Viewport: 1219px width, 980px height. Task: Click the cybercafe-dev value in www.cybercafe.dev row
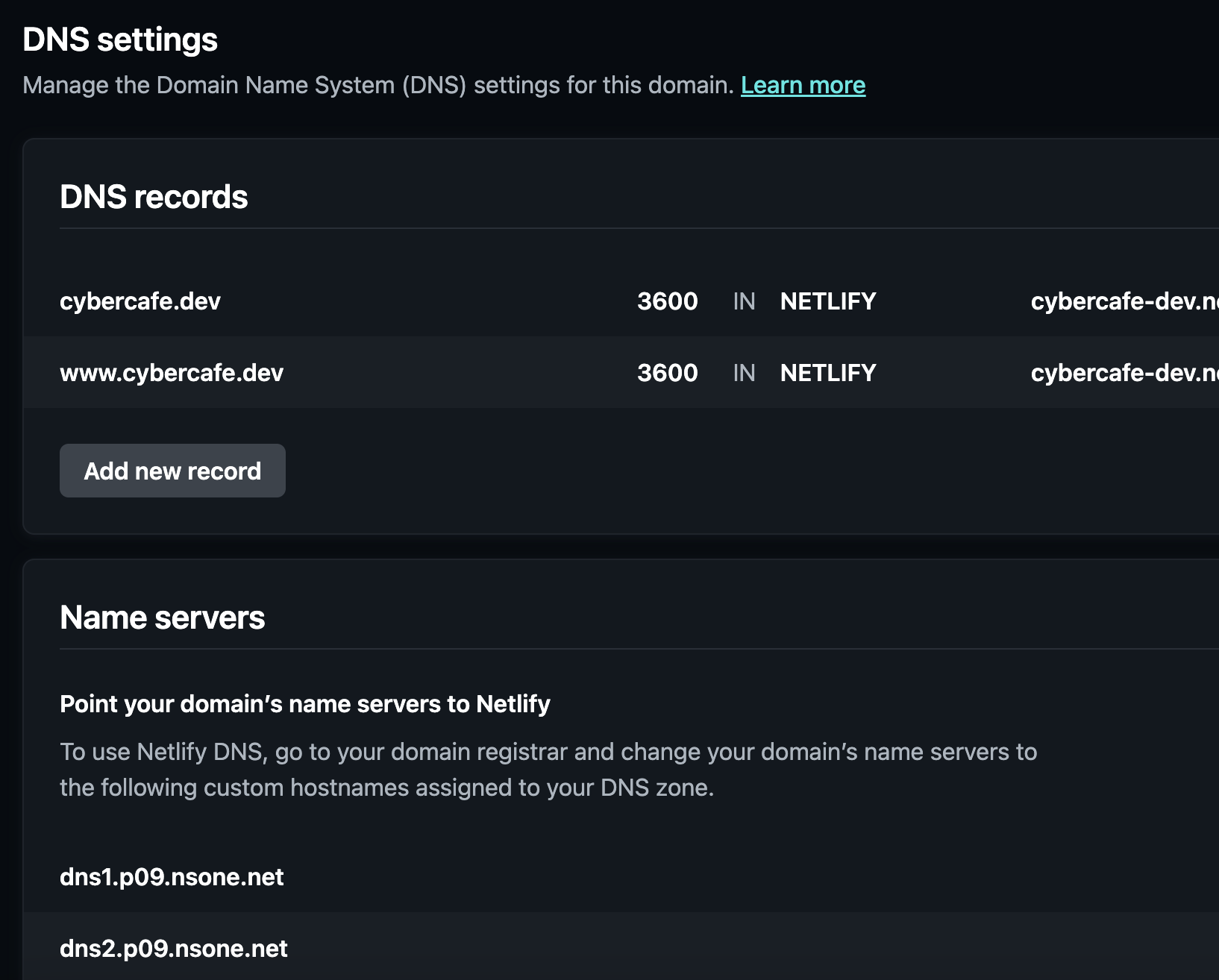[1125, 373]
